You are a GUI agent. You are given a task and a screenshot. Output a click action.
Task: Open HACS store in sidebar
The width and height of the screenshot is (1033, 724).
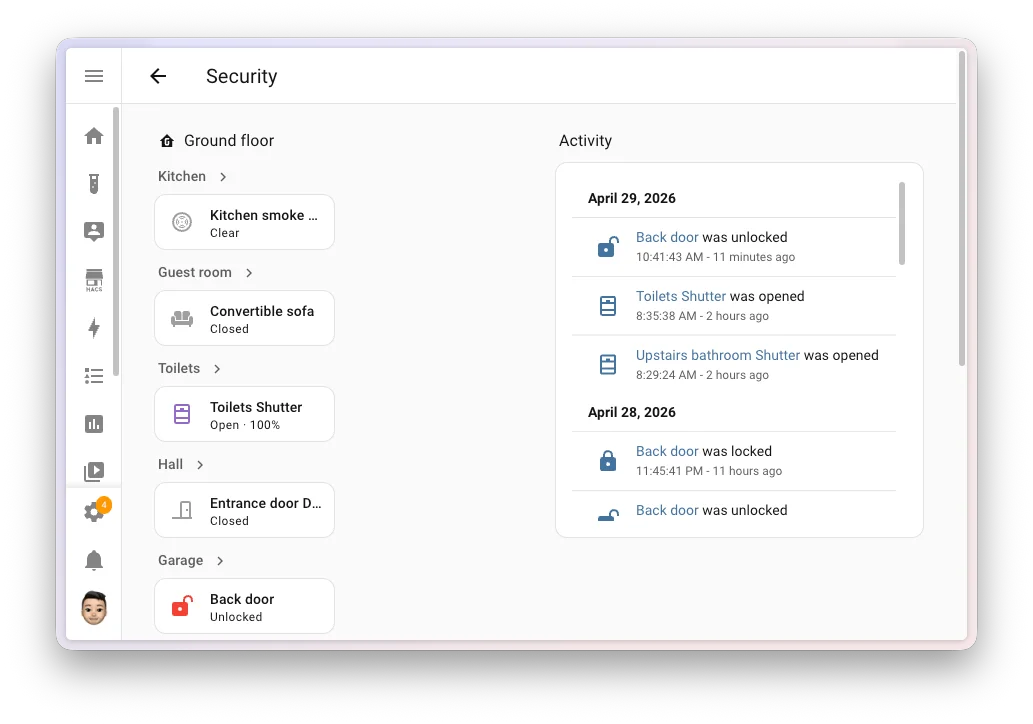point(94,280)
